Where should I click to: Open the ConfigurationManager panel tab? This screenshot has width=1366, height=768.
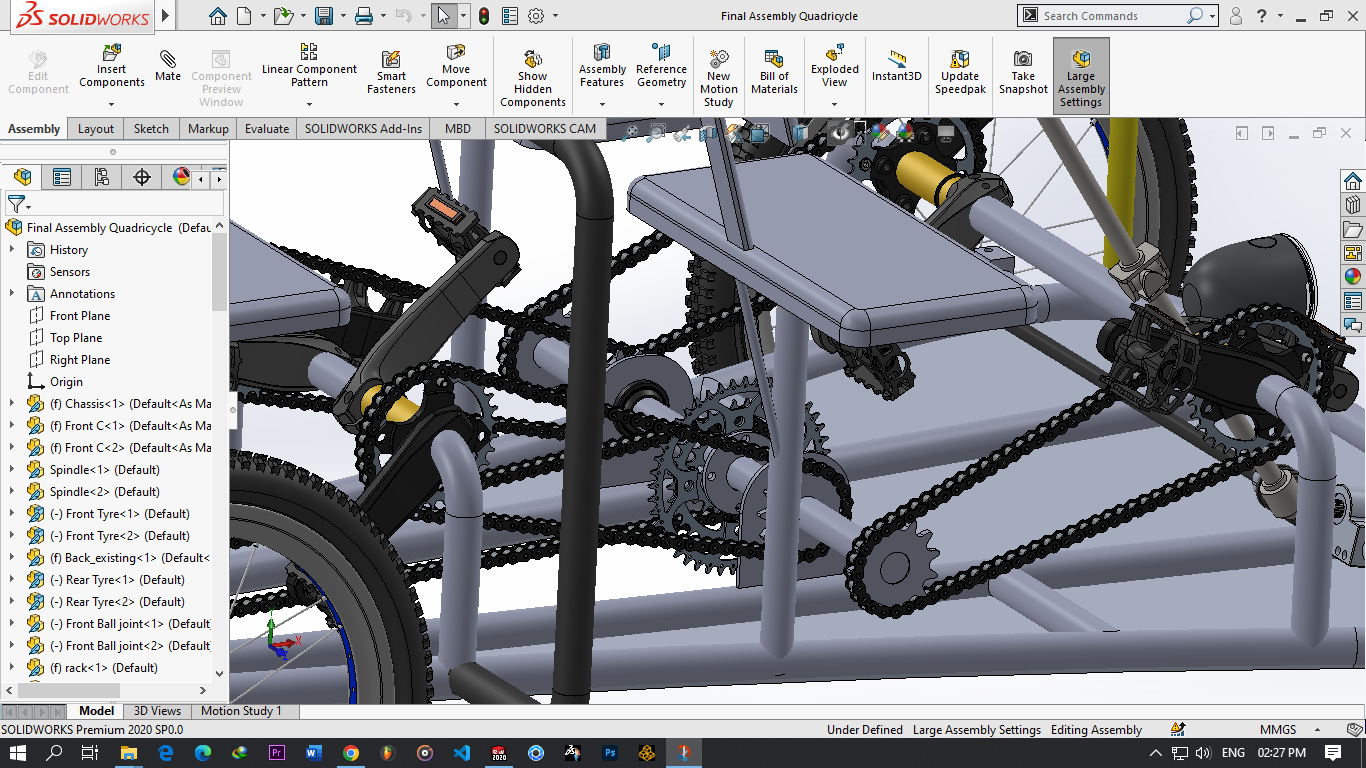[102, 177]
